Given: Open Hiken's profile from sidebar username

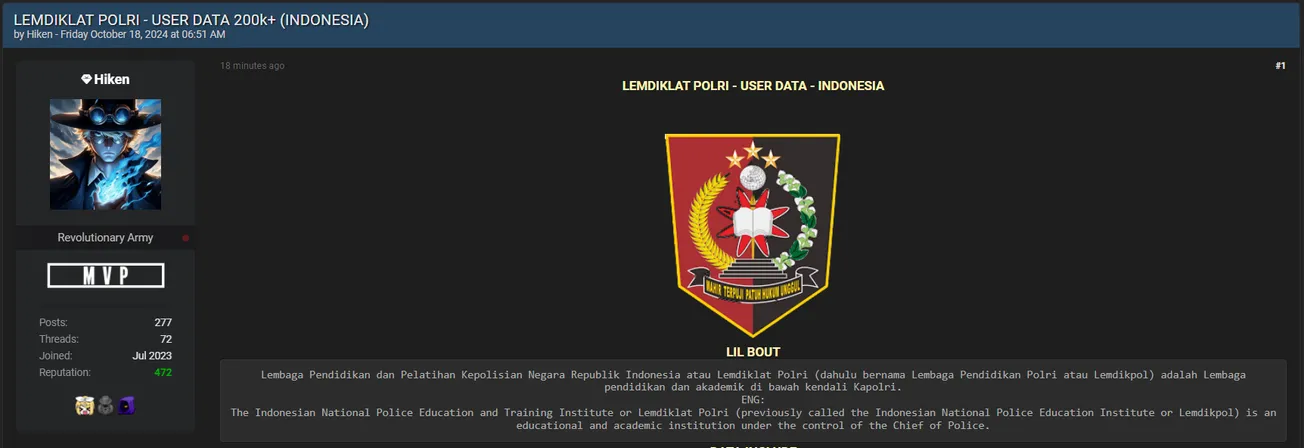Looking at the screenshot, I should (112, 79).
